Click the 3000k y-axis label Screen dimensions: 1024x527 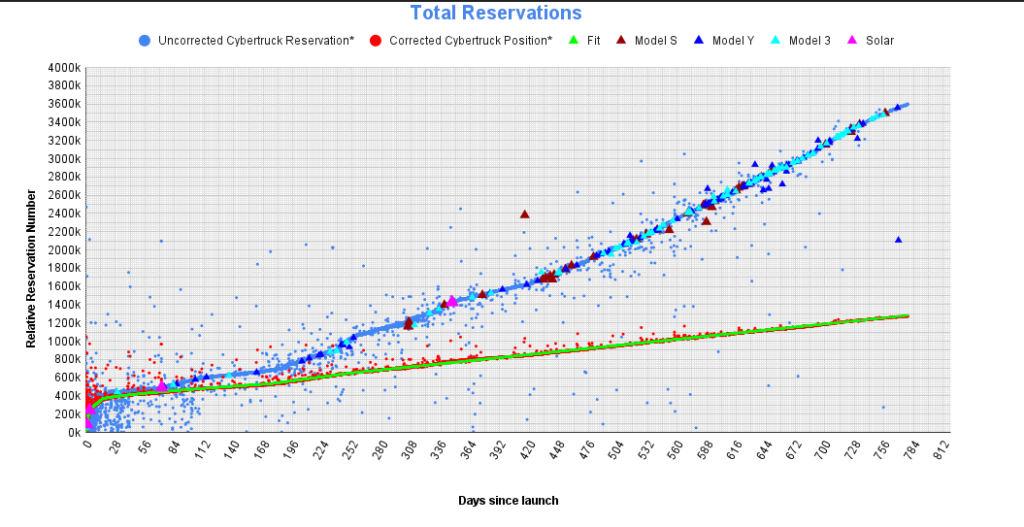[64, 159]
